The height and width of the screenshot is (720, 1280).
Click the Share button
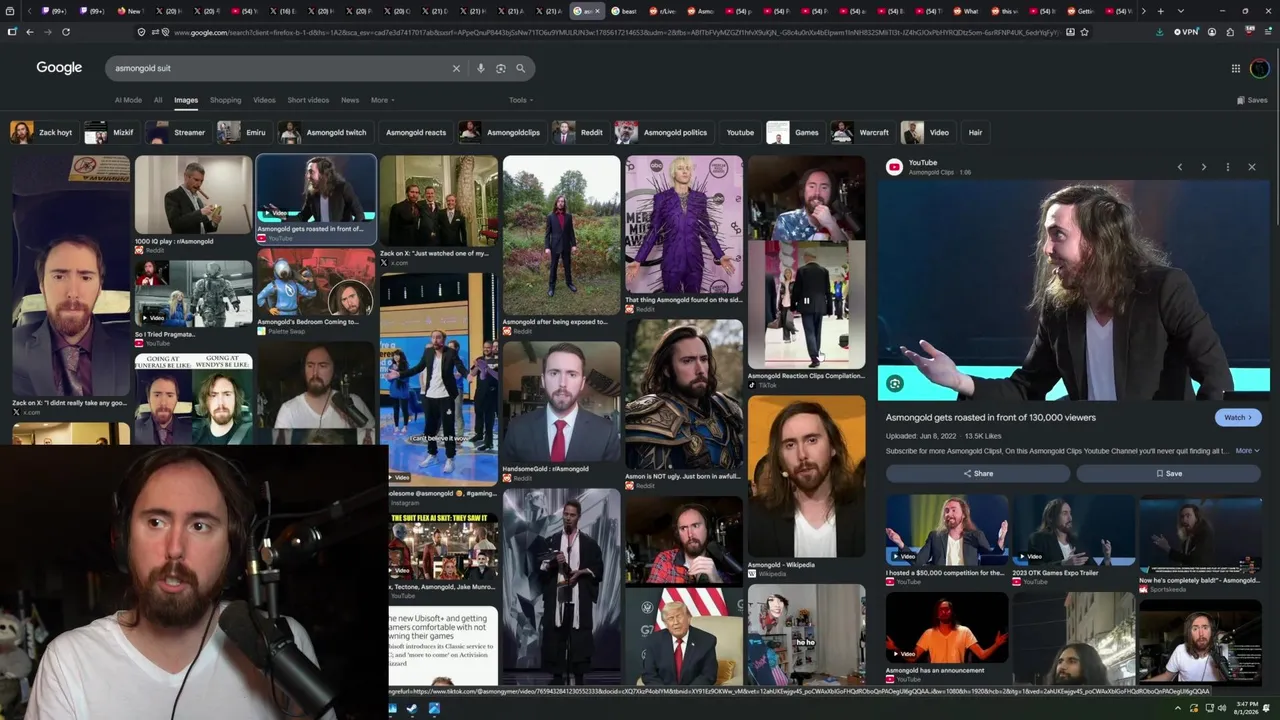[978, 473]
